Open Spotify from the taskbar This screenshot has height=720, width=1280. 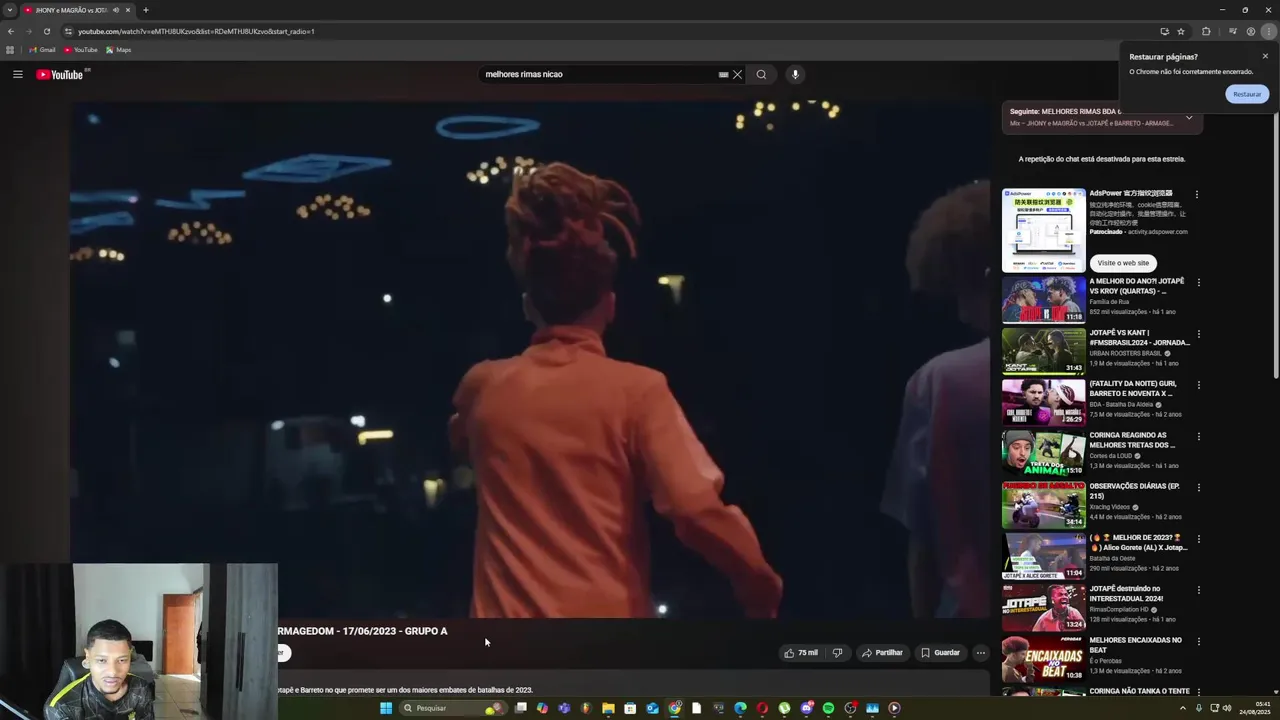point(828,708)
